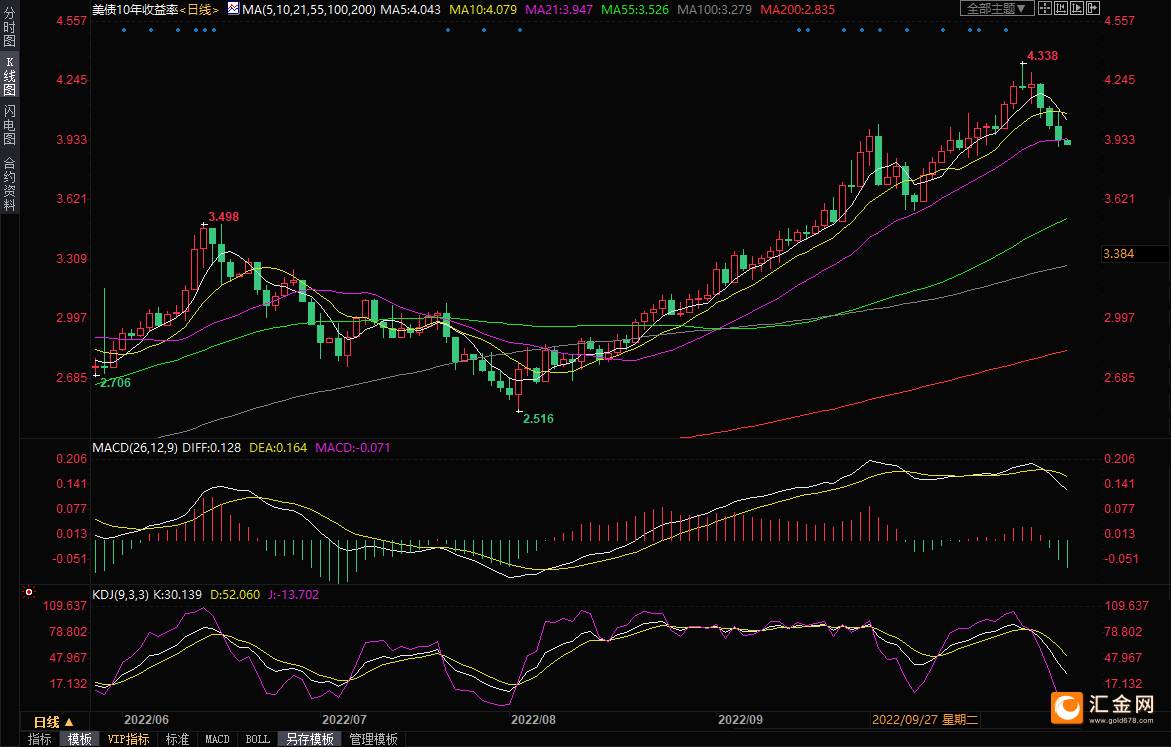
Task: Open 闪电图 from the left sidebar
Action: [x=9, y=124]
